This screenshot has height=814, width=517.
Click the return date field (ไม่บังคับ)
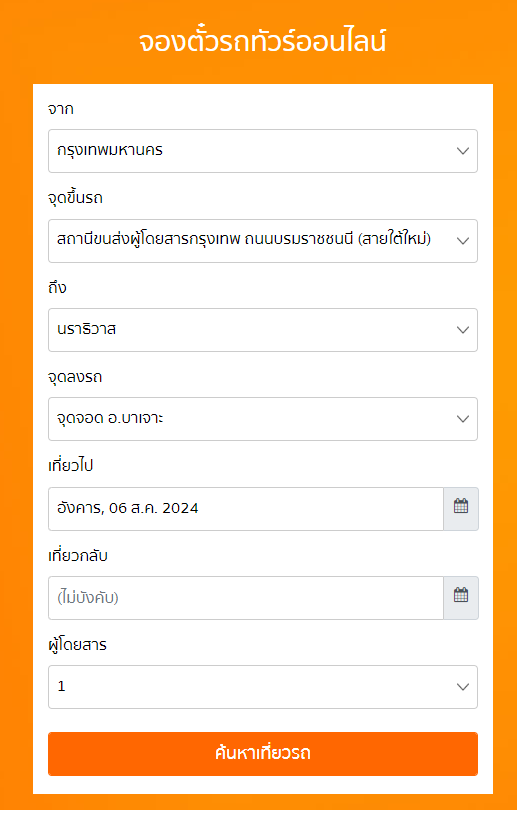coord(246,598)
